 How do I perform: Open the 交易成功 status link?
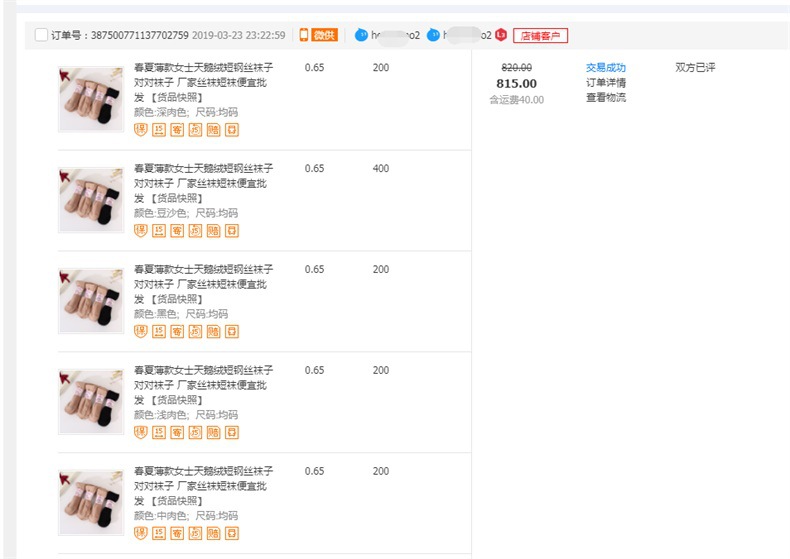tap(606, 67)
